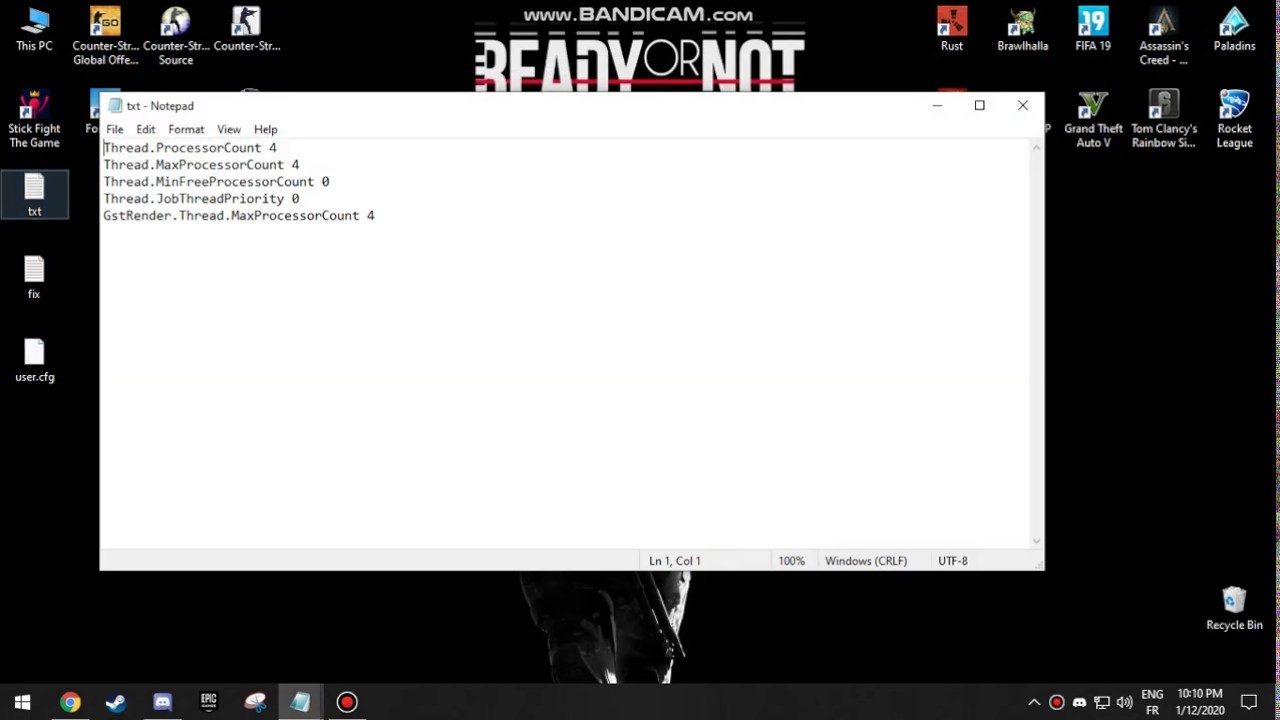Close the Notepad window

(x=1023, y=105)
